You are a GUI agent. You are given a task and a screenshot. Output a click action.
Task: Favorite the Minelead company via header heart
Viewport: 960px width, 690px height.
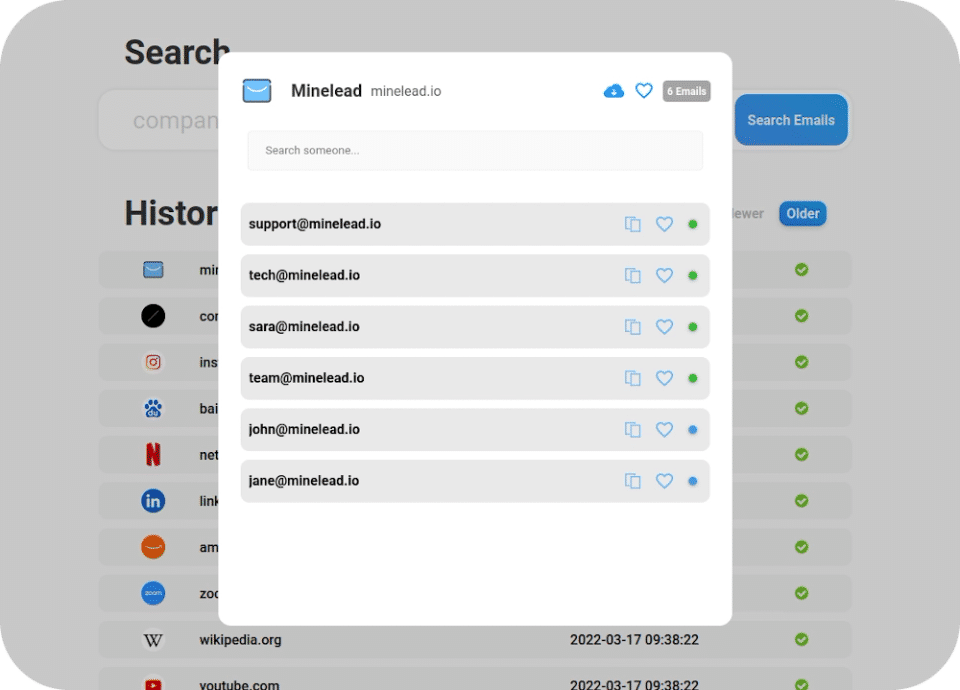645,91
